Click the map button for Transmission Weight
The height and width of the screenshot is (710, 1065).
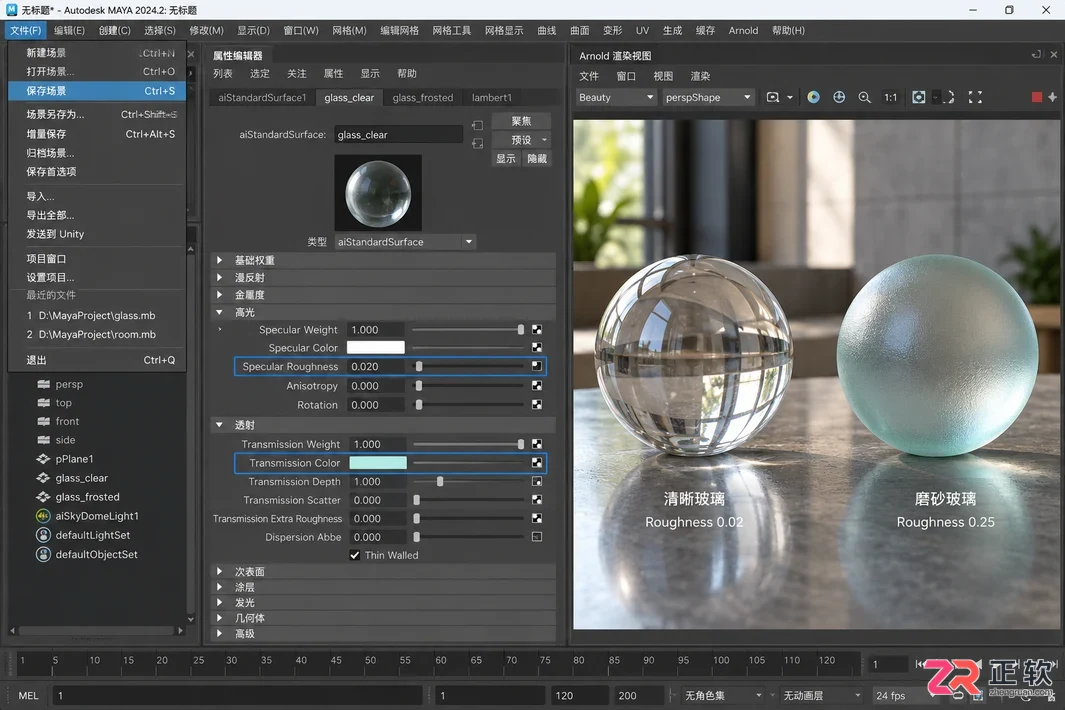537,444
